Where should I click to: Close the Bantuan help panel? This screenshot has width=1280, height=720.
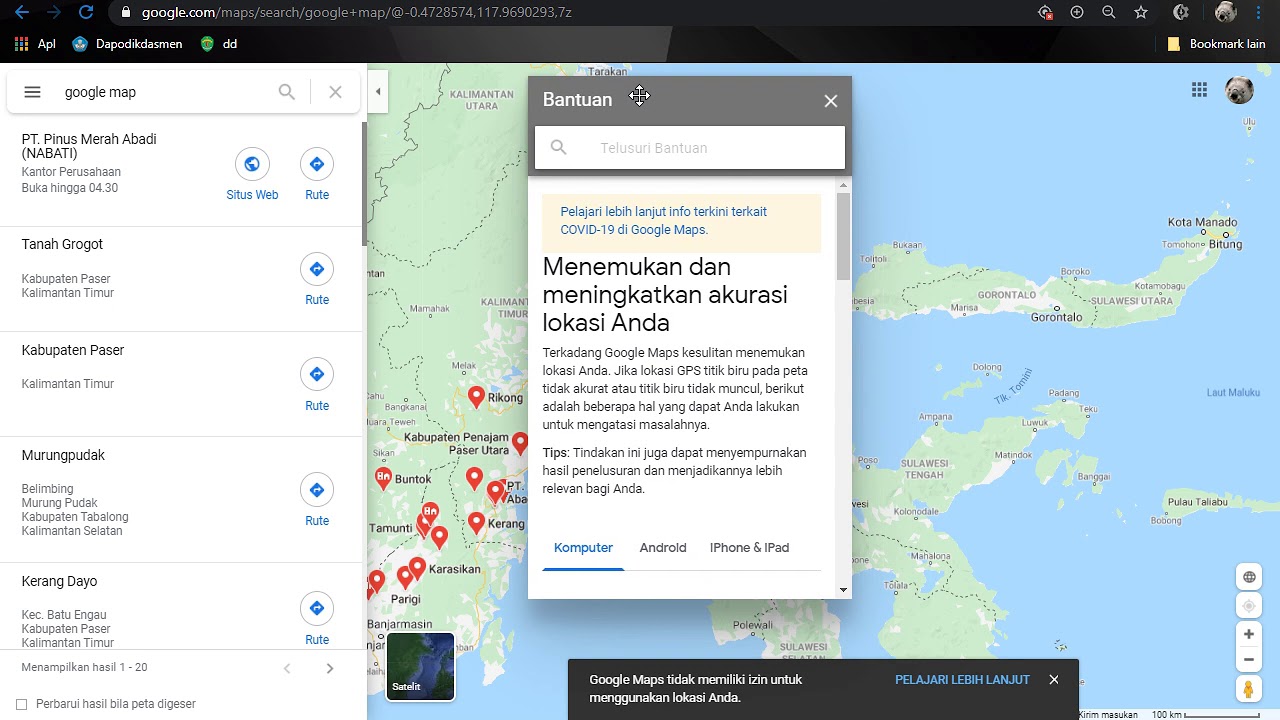[x=831, y=101]
